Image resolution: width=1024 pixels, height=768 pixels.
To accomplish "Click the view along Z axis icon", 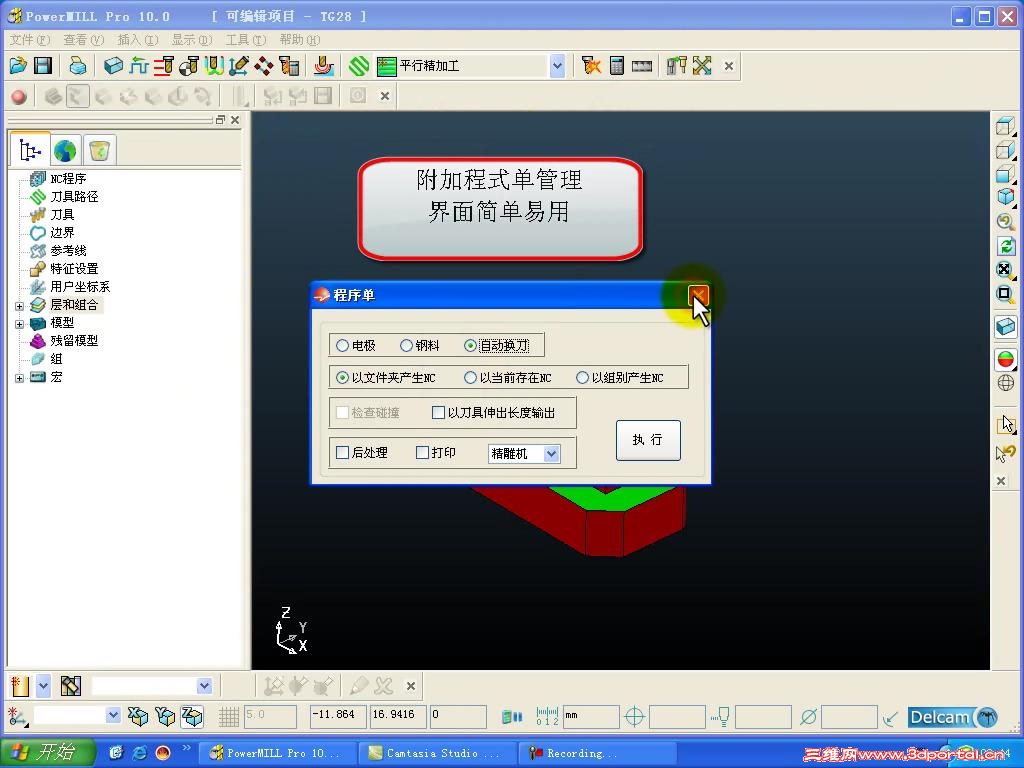I will click(192, 716).
